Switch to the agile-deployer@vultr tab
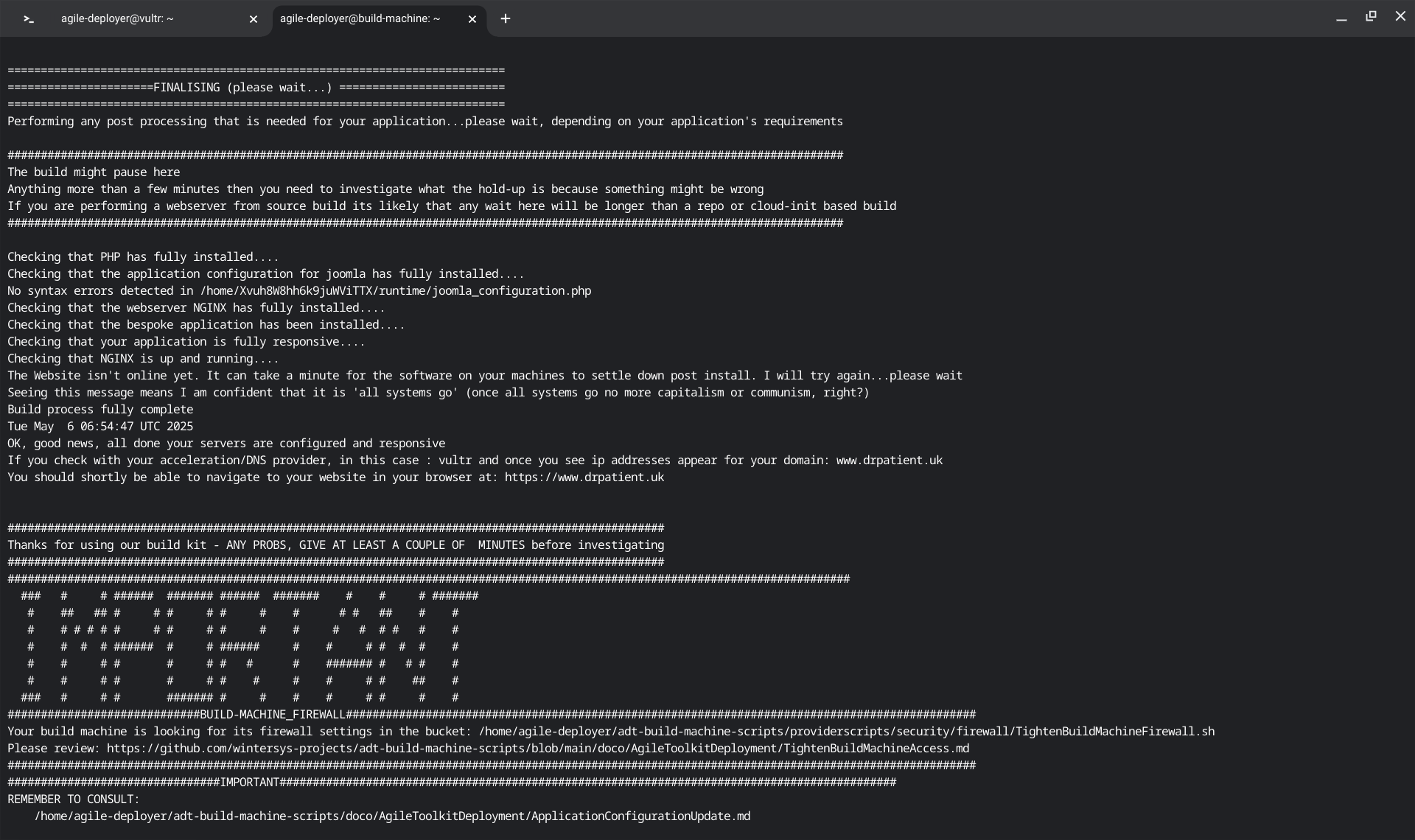Viewport: 1415px width, 840px height. pyautogui.click(x=118, y=18)
